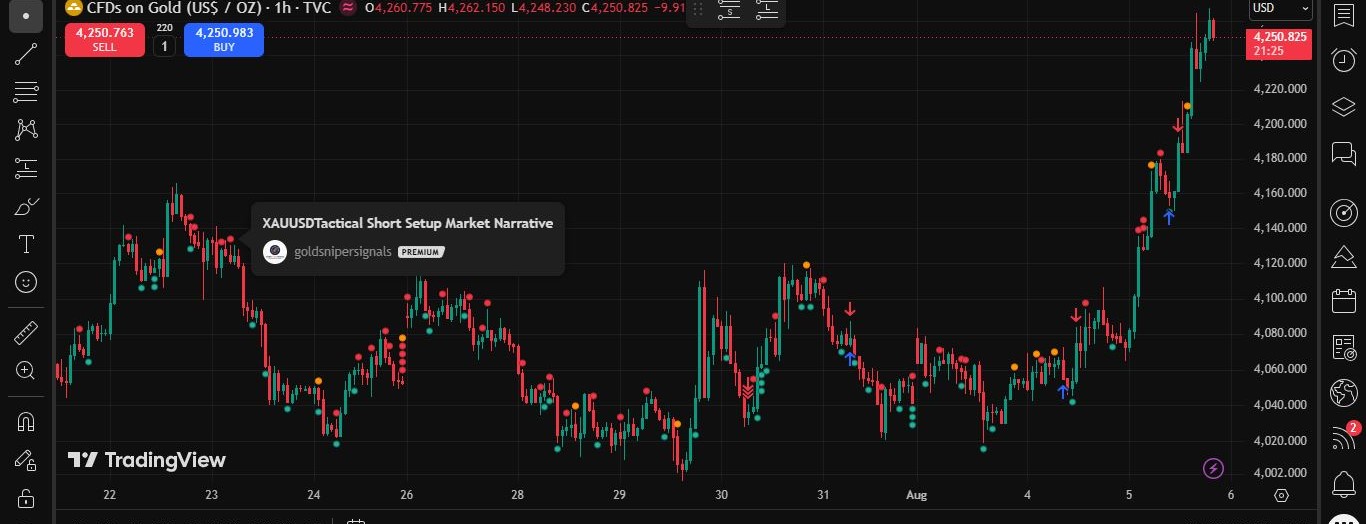
Task: Click the red SELL 4,250.763 button
Action: 105,39
